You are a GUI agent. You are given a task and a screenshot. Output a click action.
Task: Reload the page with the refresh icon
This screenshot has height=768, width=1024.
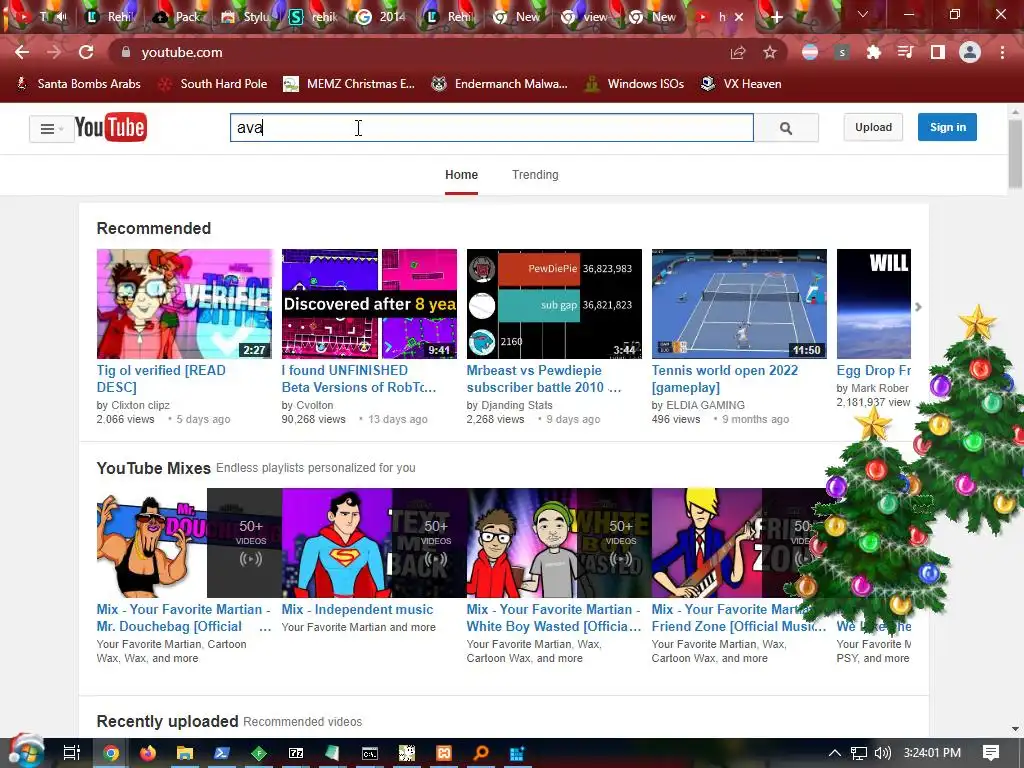86,52
